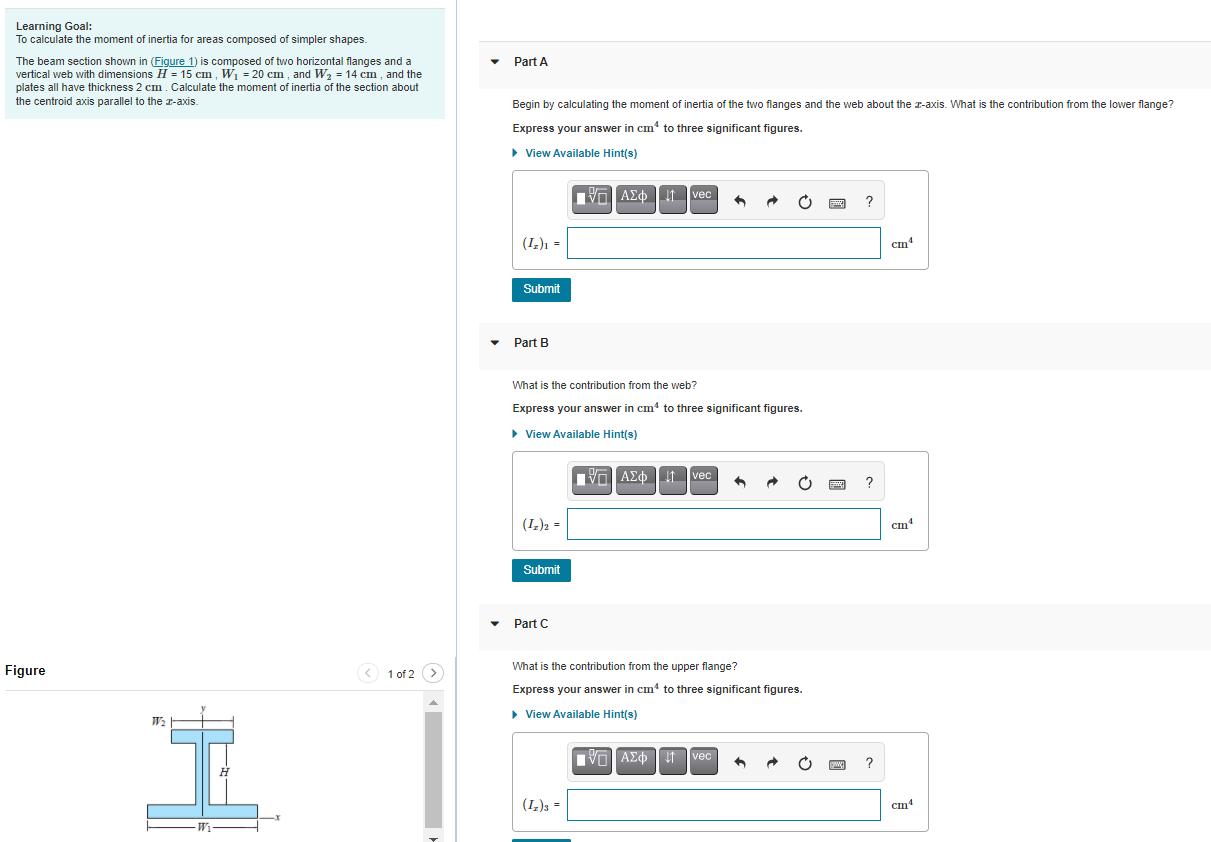
Task: Click figure scrollbar up arrow
Action: (433, 703)
